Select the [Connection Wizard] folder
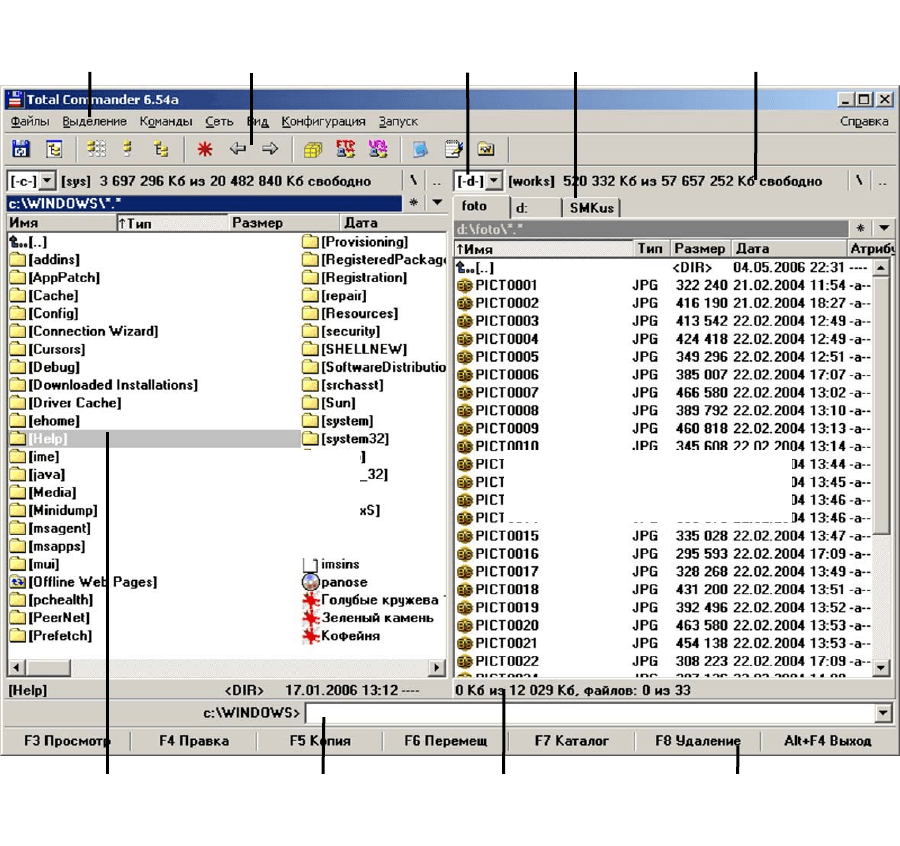900x846 pixels. 84,331
